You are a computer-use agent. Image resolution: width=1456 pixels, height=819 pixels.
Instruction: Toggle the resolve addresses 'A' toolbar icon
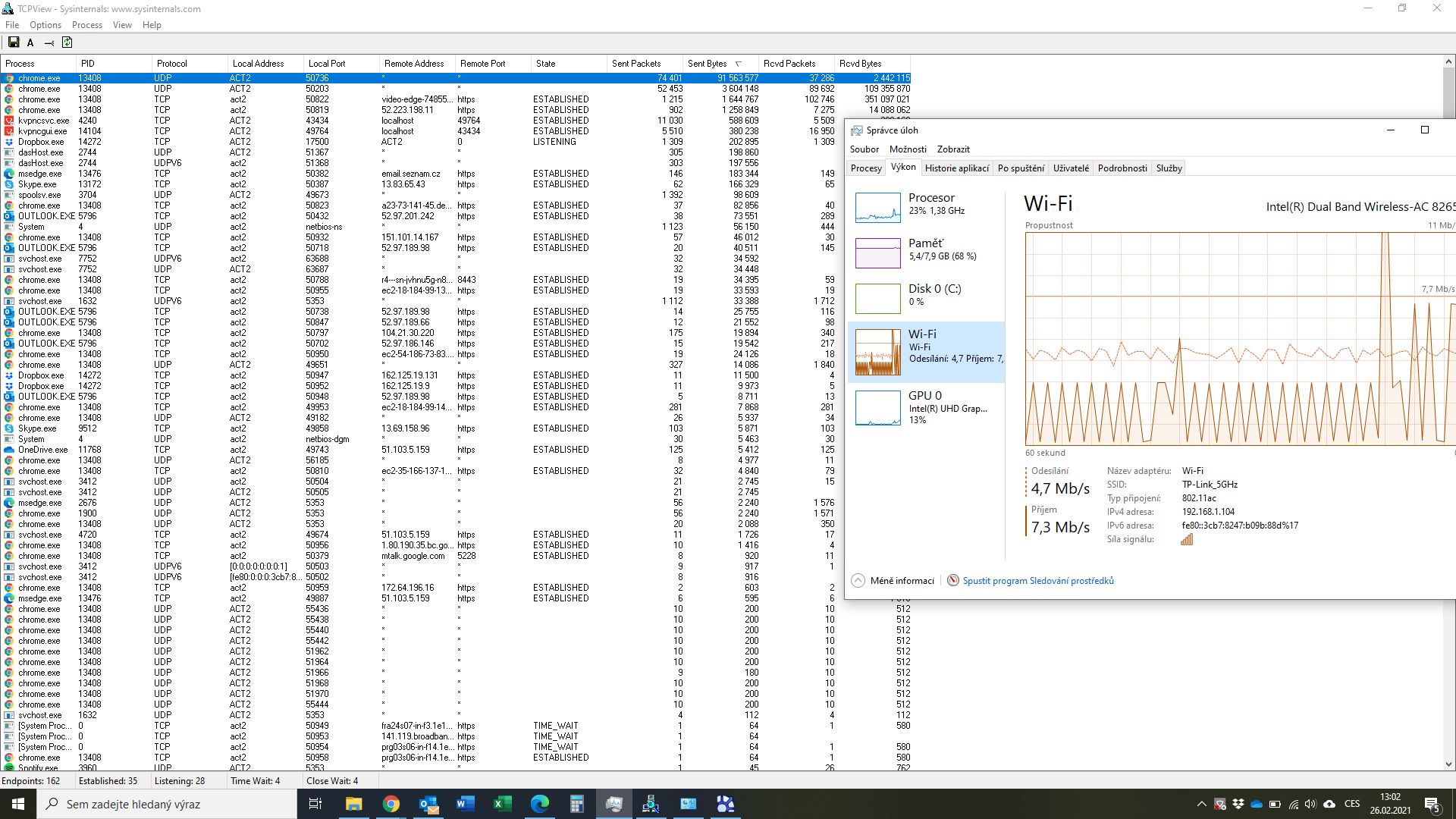(x=30, y=42)
